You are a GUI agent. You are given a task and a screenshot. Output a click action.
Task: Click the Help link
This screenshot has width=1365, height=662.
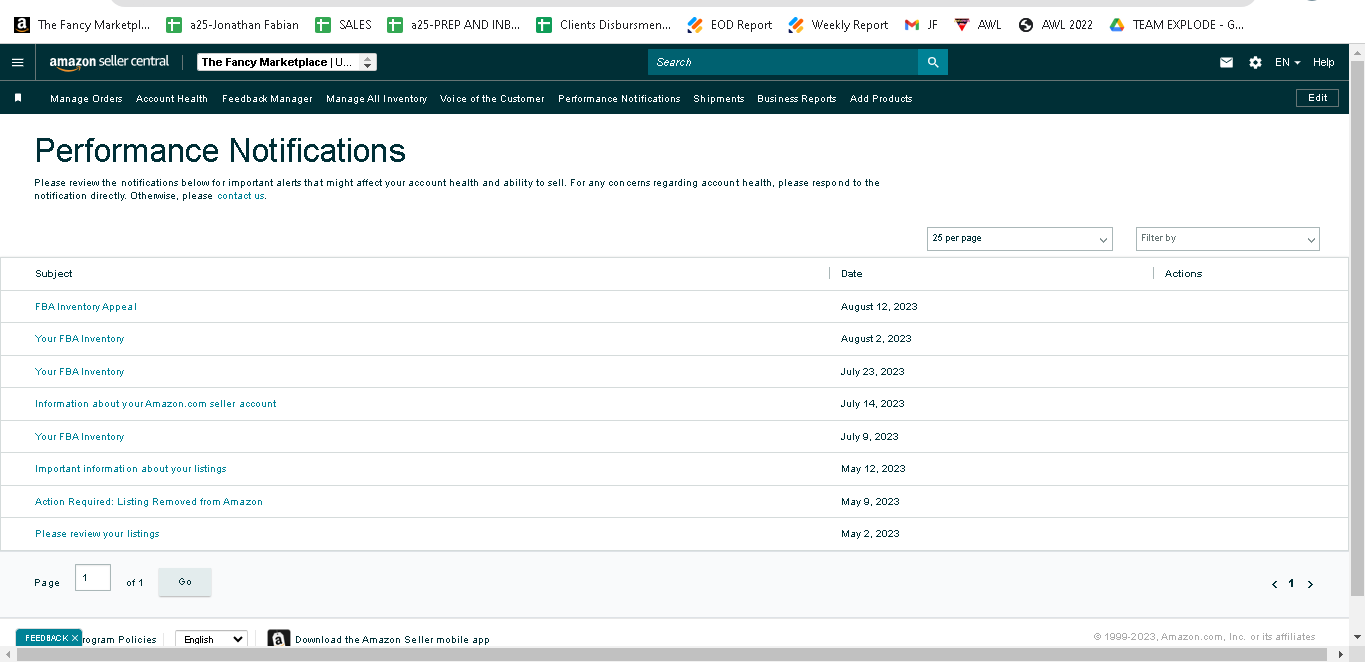pyautogui.click(x=1323, y=62)
